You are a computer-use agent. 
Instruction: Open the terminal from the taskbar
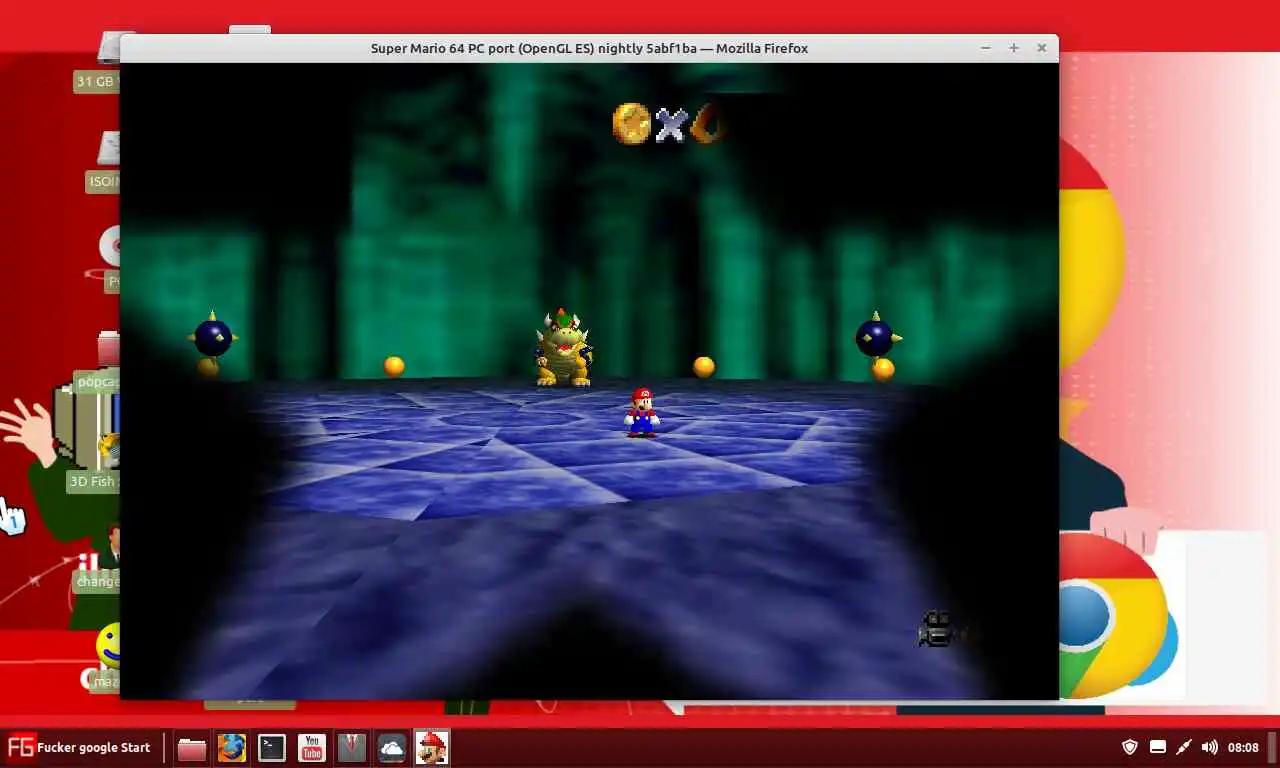point(272,748)
